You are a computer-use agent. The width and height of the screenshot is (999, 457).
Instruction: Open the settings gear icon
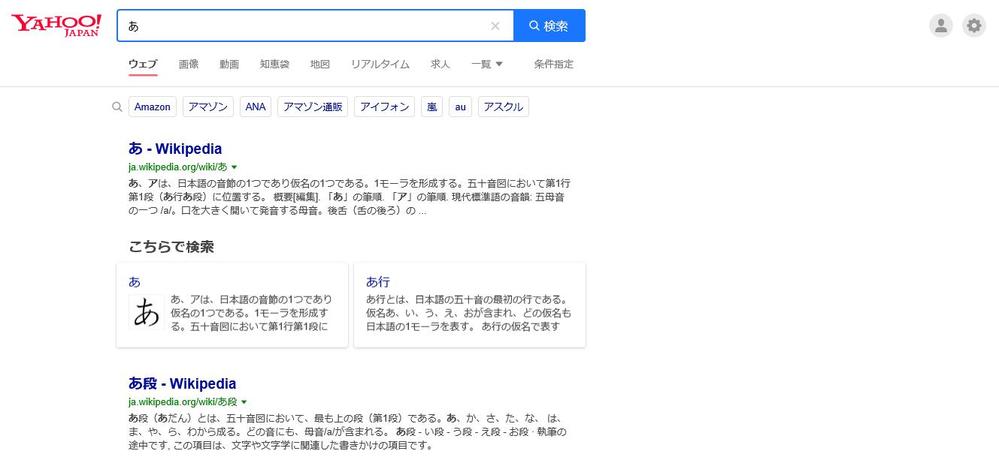click(973, 26)
